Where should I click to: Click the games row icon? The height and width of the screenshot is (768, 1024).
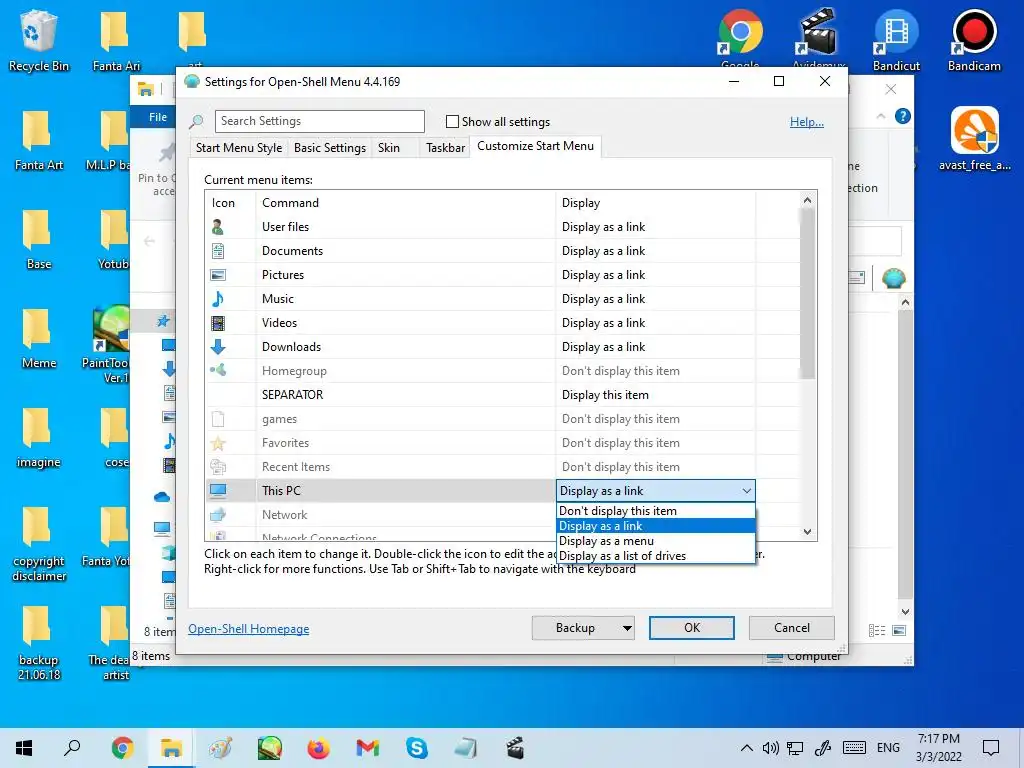click(217, 419)
